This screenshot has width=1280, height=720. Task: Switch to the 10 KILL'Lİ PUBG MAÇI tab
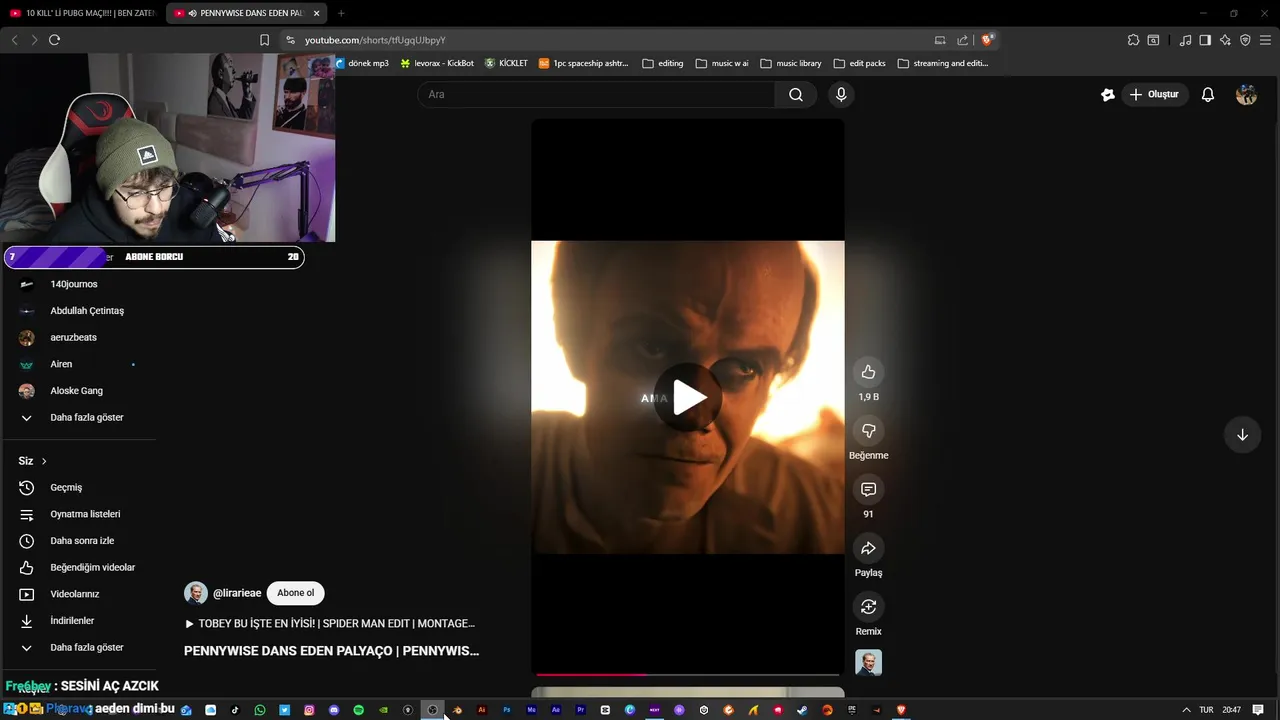[x=83, y=13]
